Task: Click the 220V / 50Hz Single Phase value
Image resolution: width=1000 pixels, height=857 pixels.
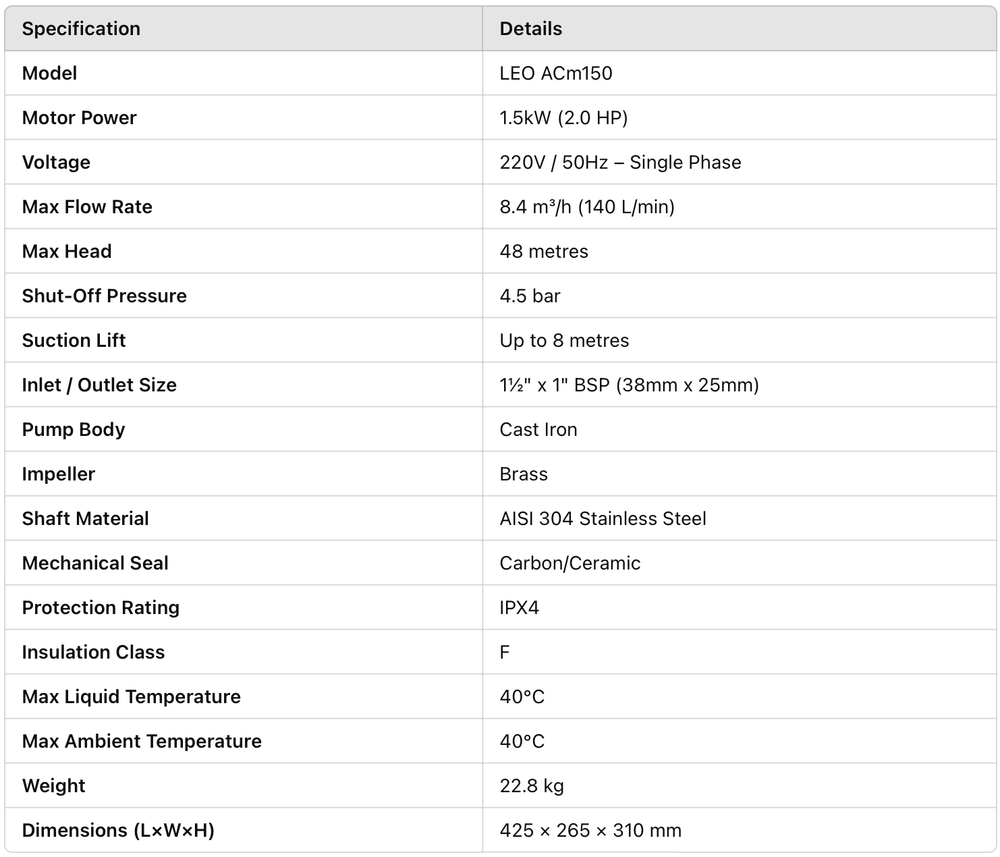Action: click(620, 162)
